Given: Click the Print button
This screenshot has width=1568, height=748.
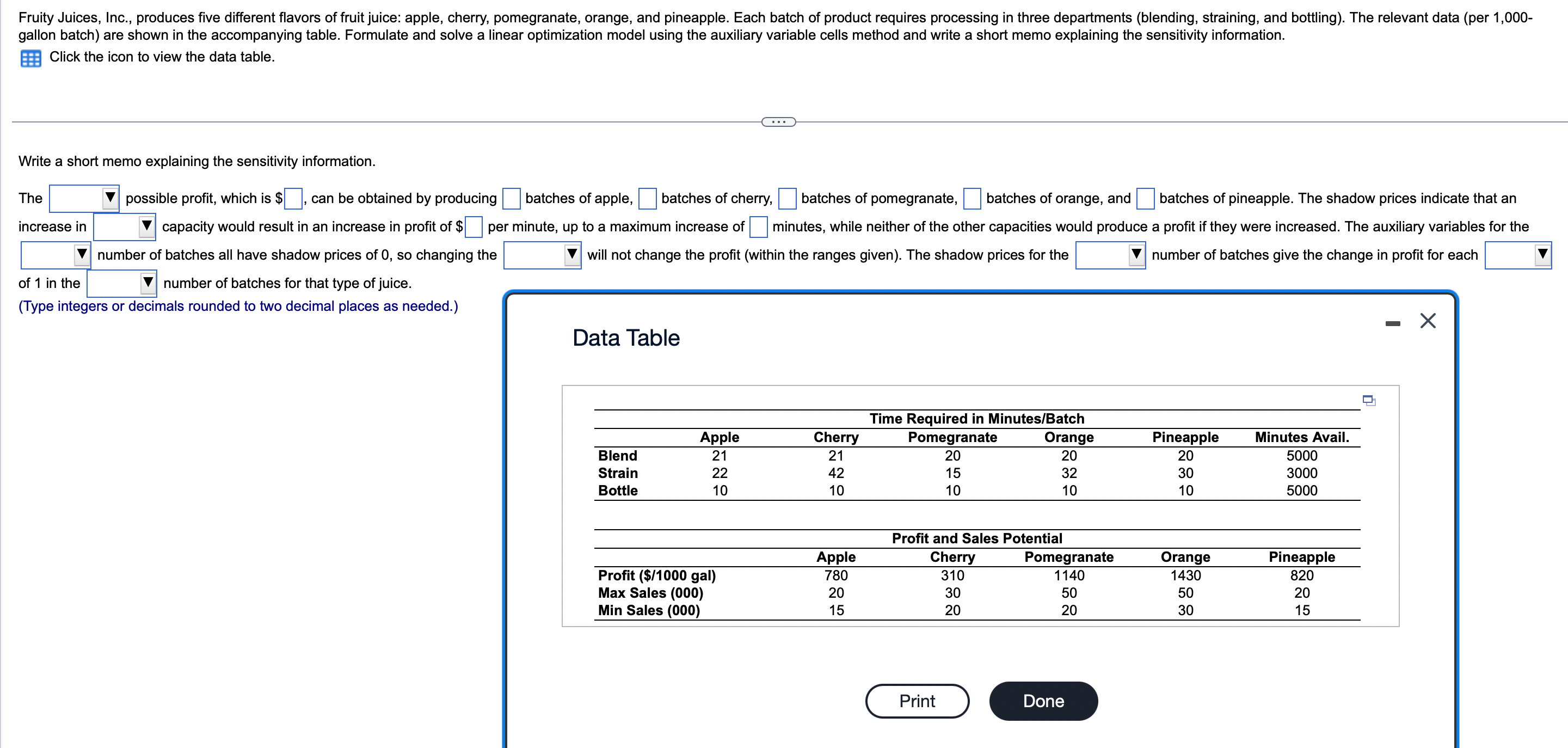Looking at the screenshot, I should [x=917, y=701].
